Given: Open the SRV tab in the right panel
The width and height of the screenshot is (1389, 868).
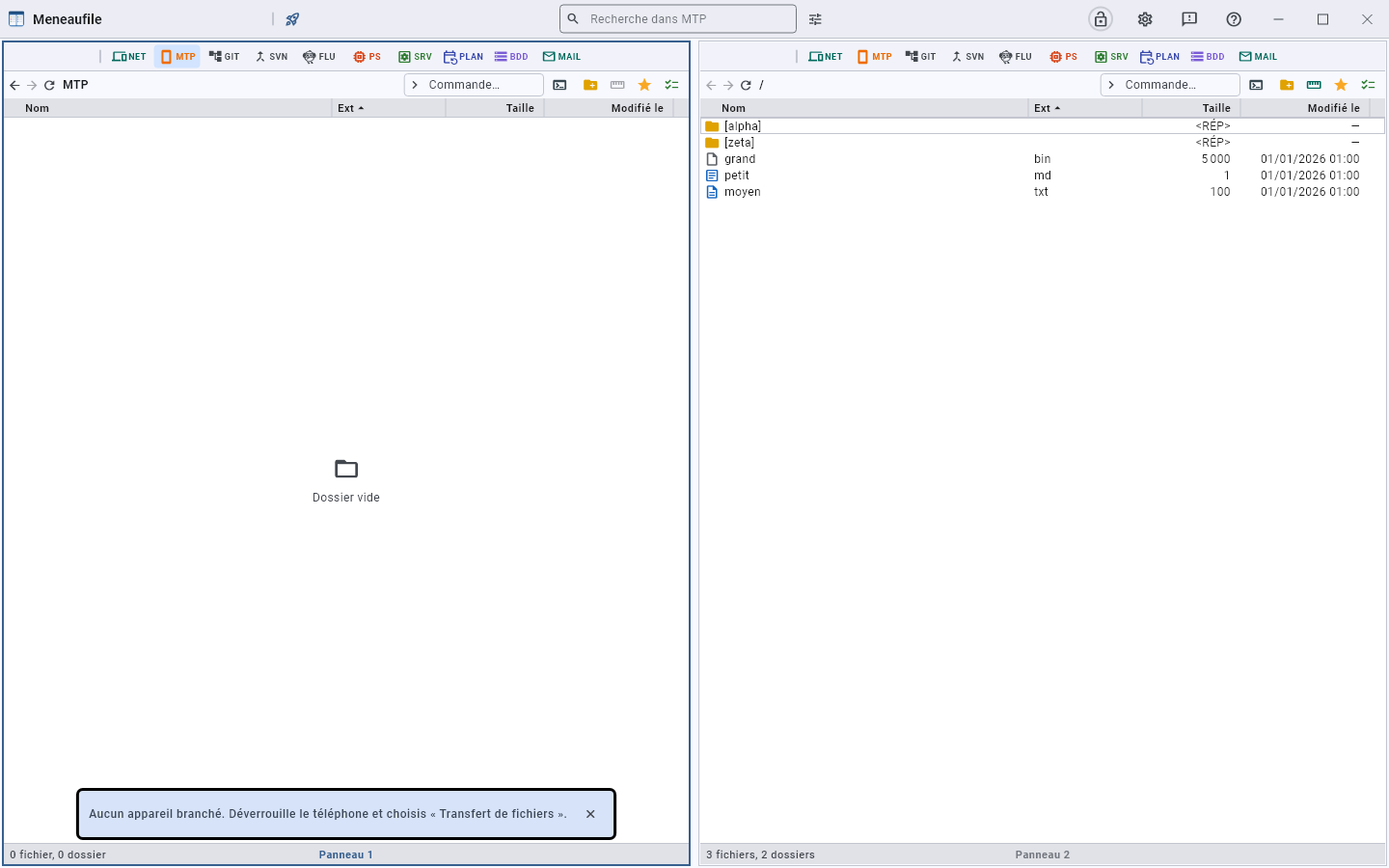Looking at the screenshot, I should click(1111, 57).
